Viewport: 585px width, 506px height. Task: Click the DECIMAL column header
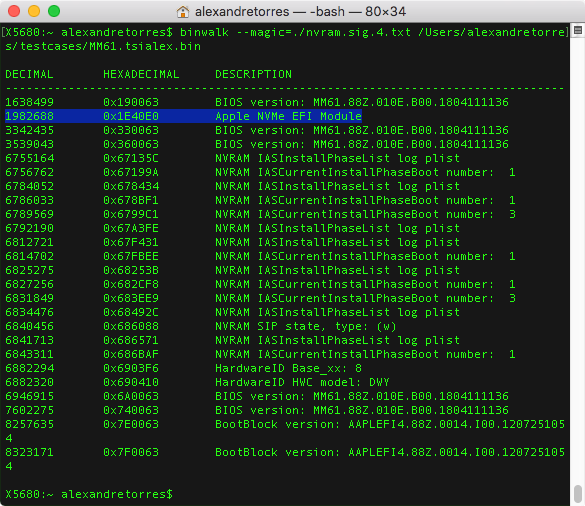[x=29, y=74]
